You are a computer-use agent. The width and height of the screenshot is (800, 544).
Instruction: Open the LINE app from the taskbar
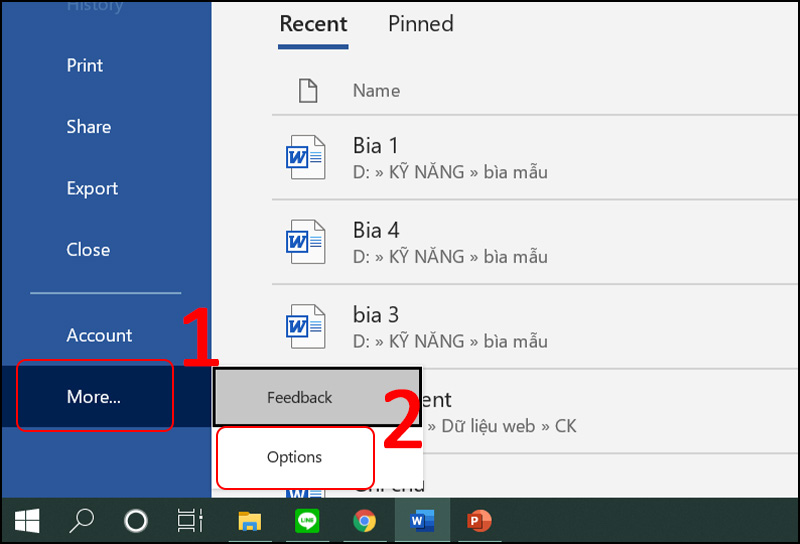307,521
